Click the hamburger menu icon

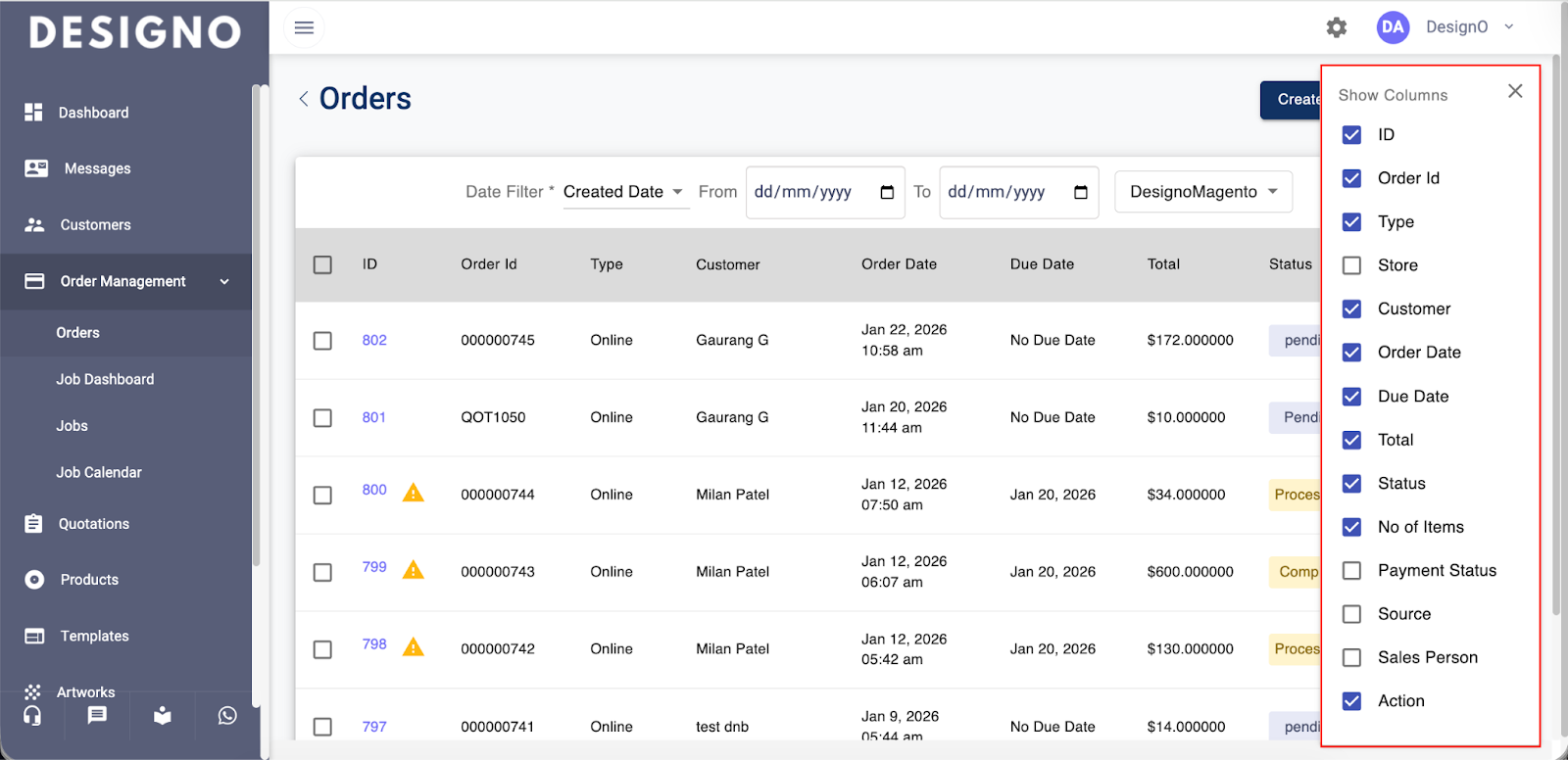tap(304, 27)
